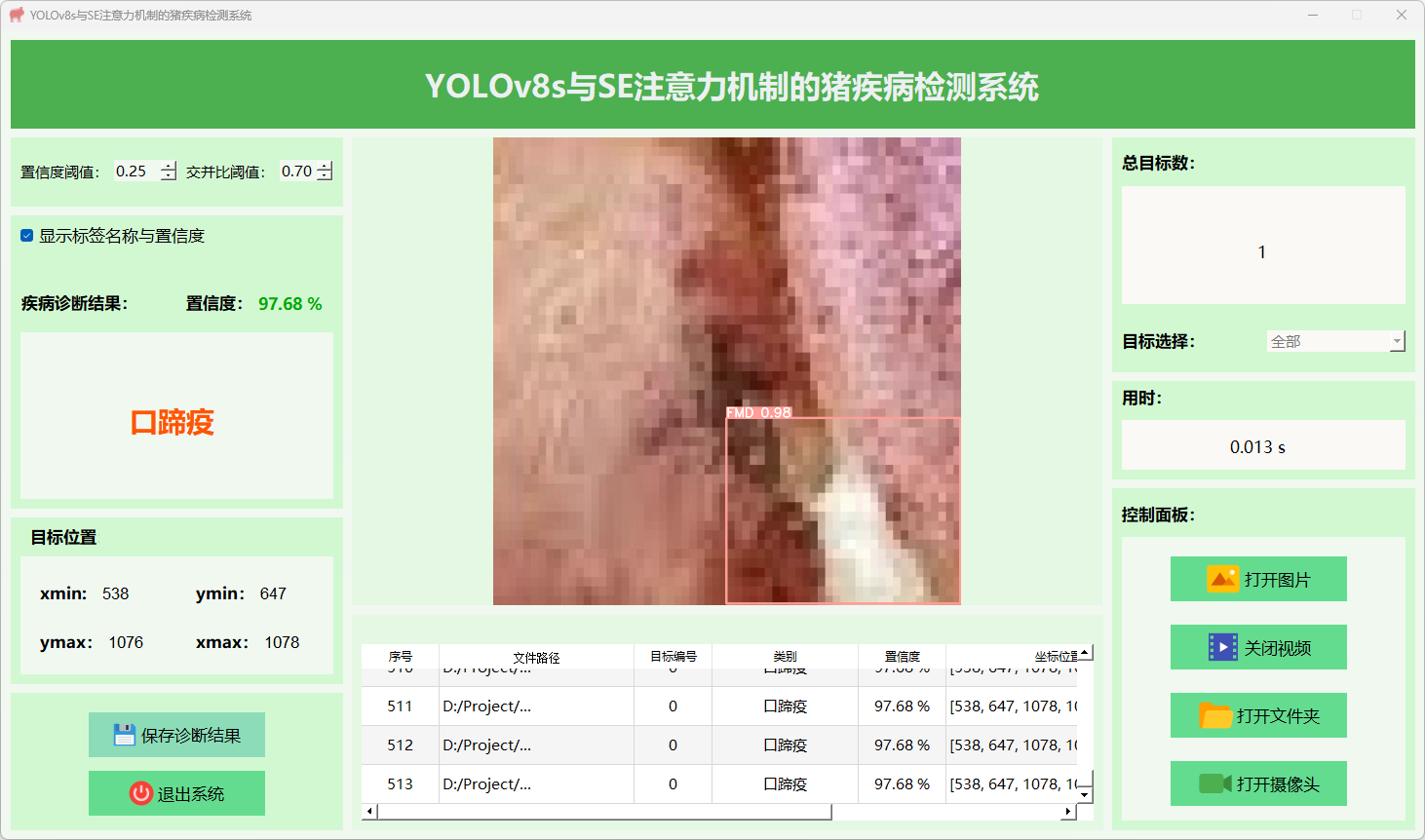Decrease the 交并比阈值 with its down arrow
This screenshot has width=1425, height=840.
[x=325, y=176]
